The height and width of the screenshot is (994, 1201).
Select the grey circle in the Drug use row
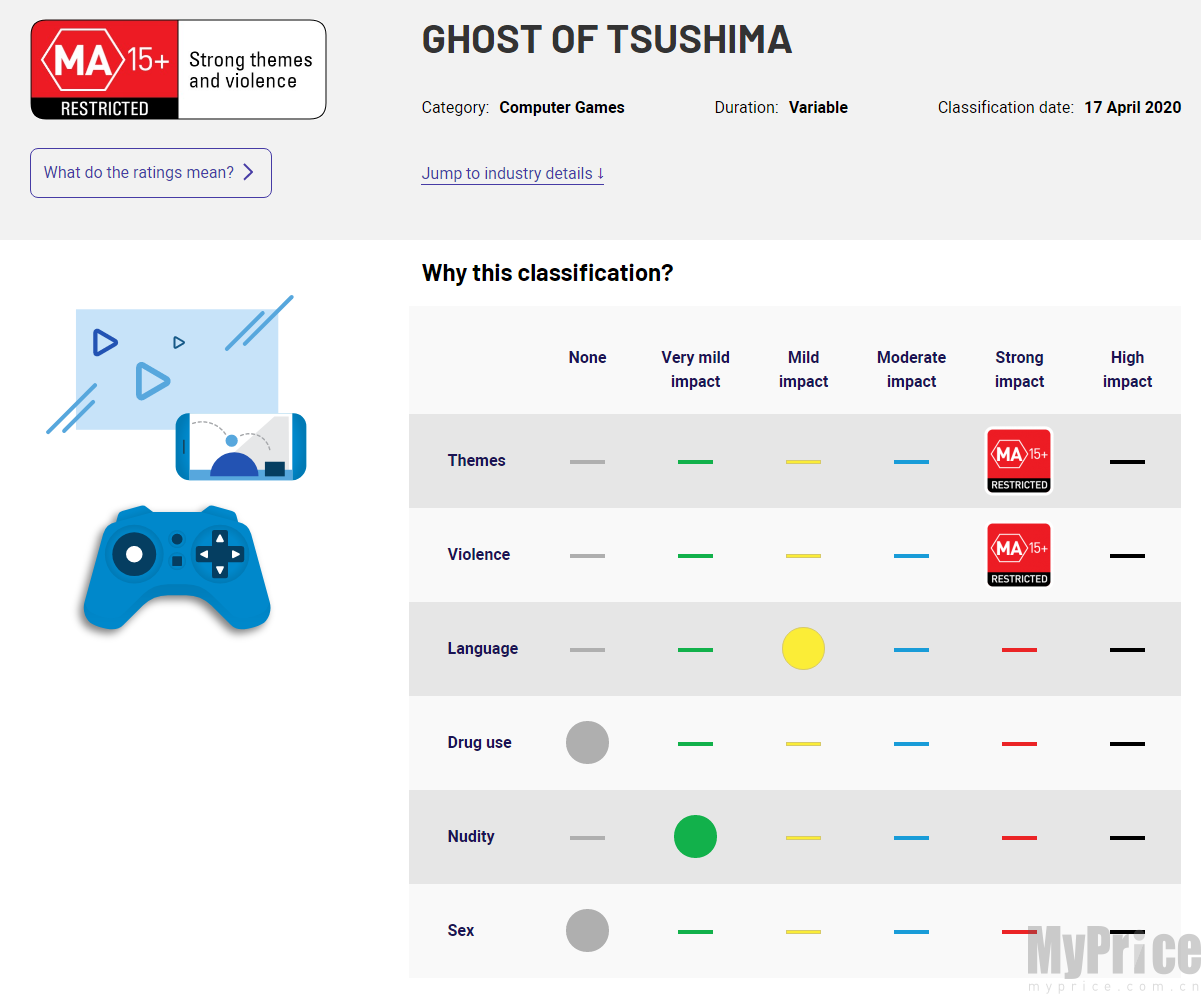coord(587,743)
